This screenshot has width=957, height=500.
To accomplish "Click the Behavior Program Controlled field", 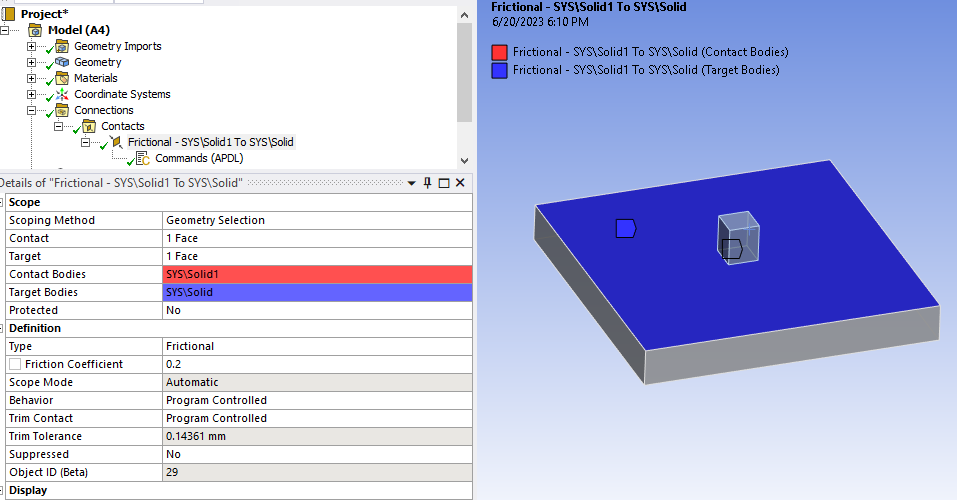I will tap(316, 400).
